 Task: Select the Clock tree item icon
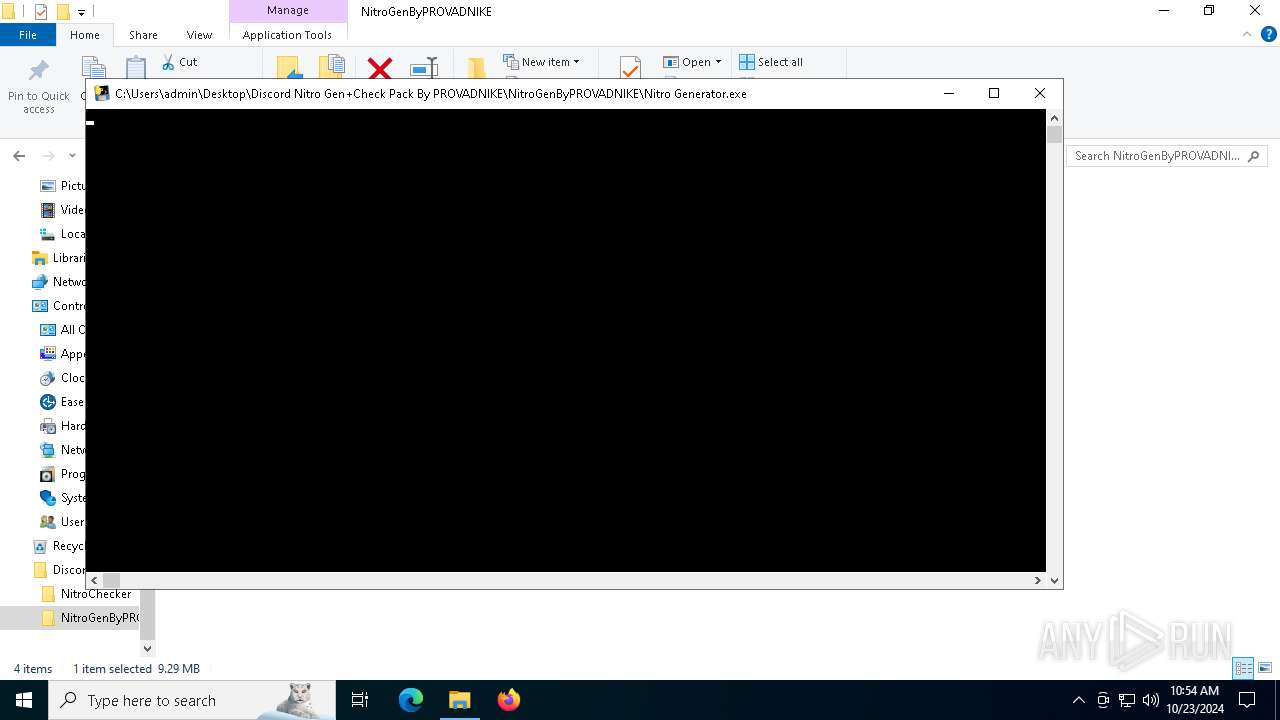[x=47, y=378]
